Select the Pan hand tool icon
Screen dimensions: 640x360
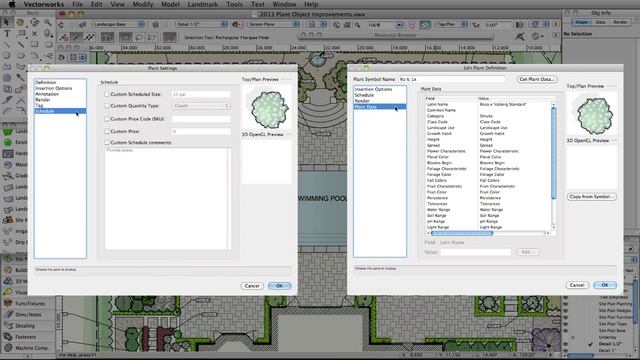[x=20, y=22]
